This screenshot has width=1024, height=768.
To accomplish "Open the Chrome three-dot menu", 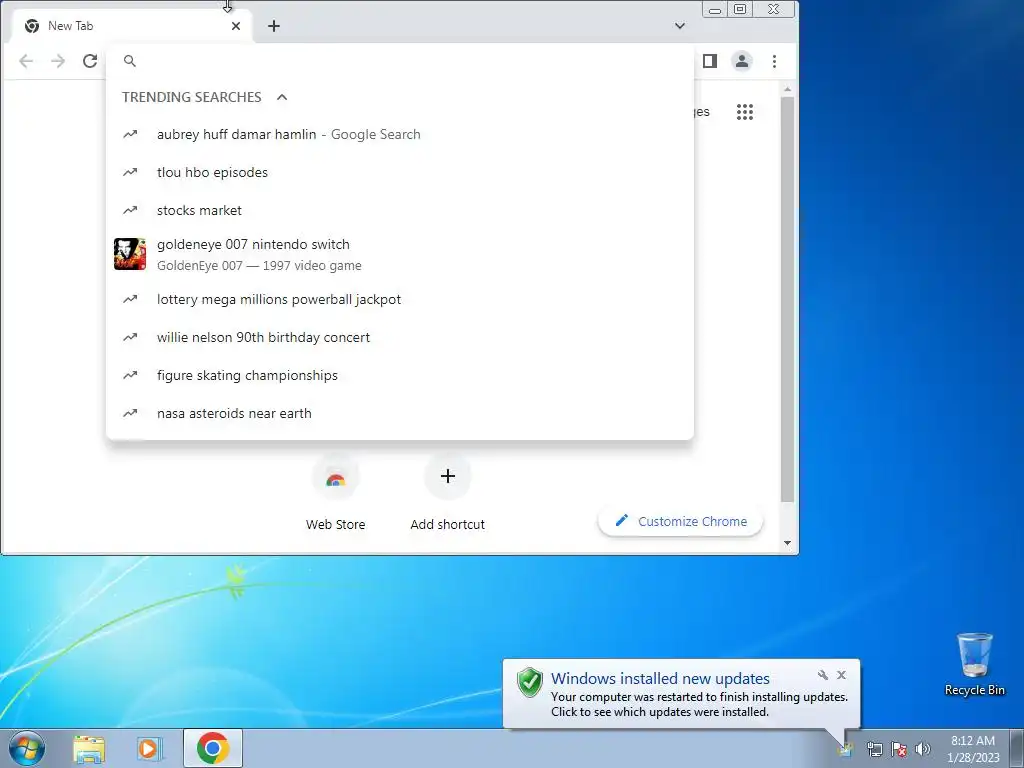I will (775, 61).
